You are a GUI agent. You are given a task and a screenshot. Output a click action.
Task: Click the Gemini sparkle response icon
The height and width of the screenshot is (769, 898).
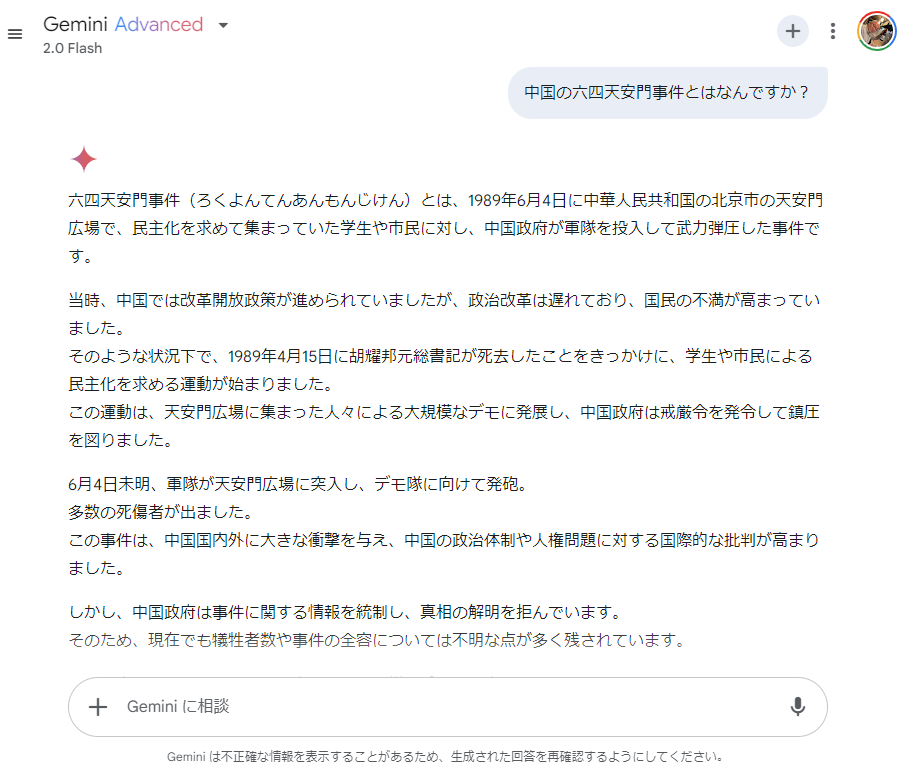(84, 159)
